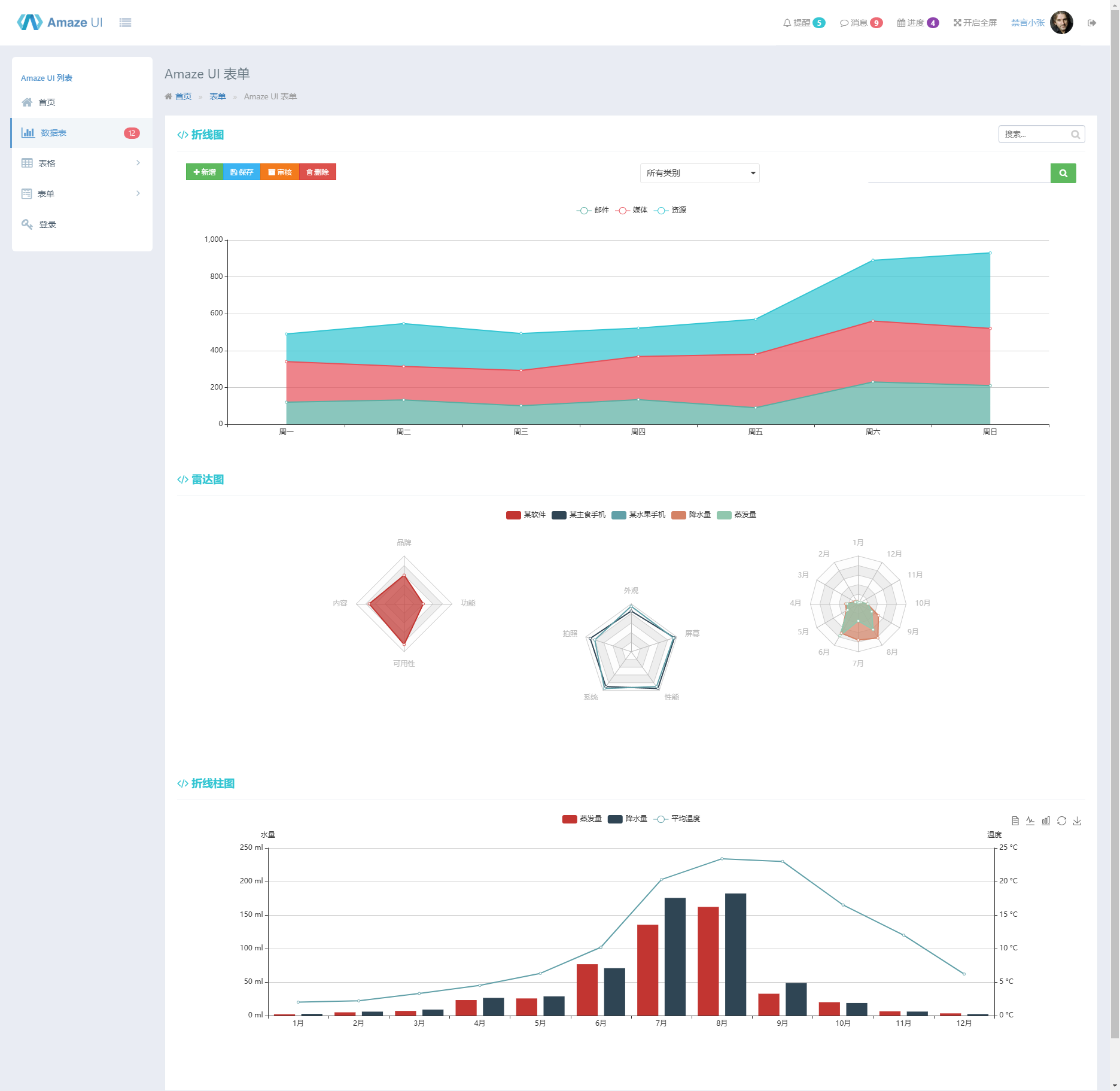Save chart as image icon

click(x=1078, y=820)
